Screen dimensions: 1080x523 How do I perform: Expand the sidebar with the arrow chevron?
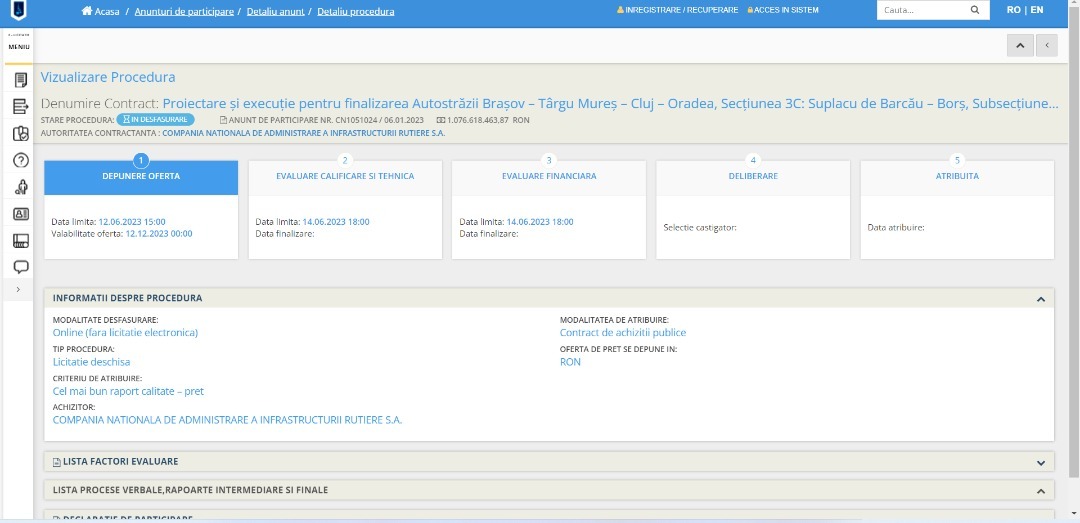click(x=19, y=289)
